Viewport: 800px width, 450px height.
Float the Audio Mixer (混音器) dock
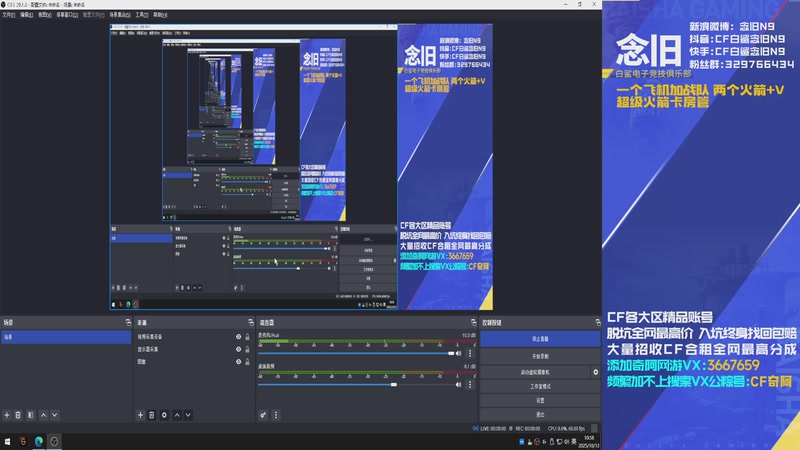[473, 322]
